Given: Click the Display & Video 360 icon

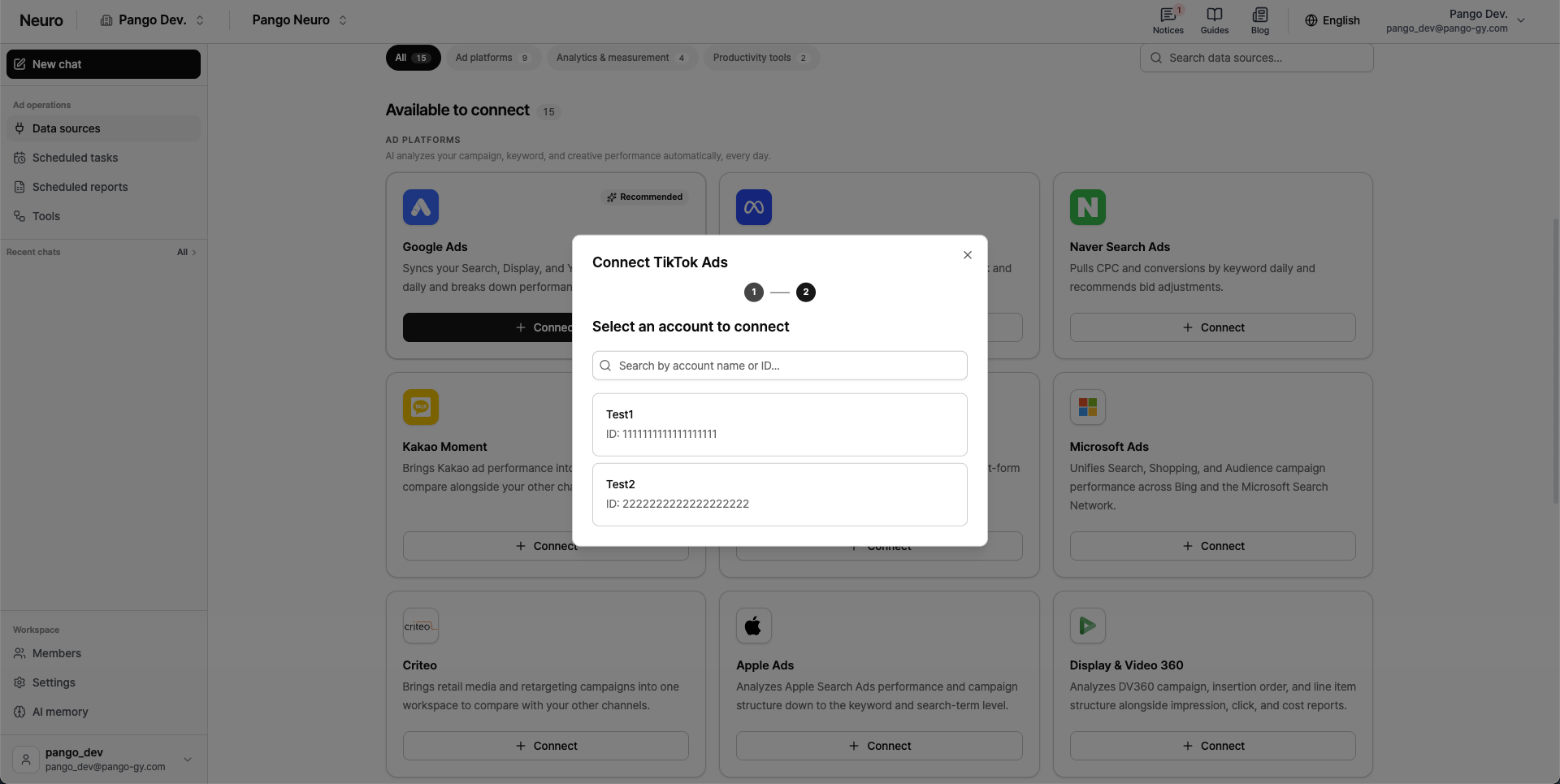Looking at the screenshot, I should click(1087, 626).
